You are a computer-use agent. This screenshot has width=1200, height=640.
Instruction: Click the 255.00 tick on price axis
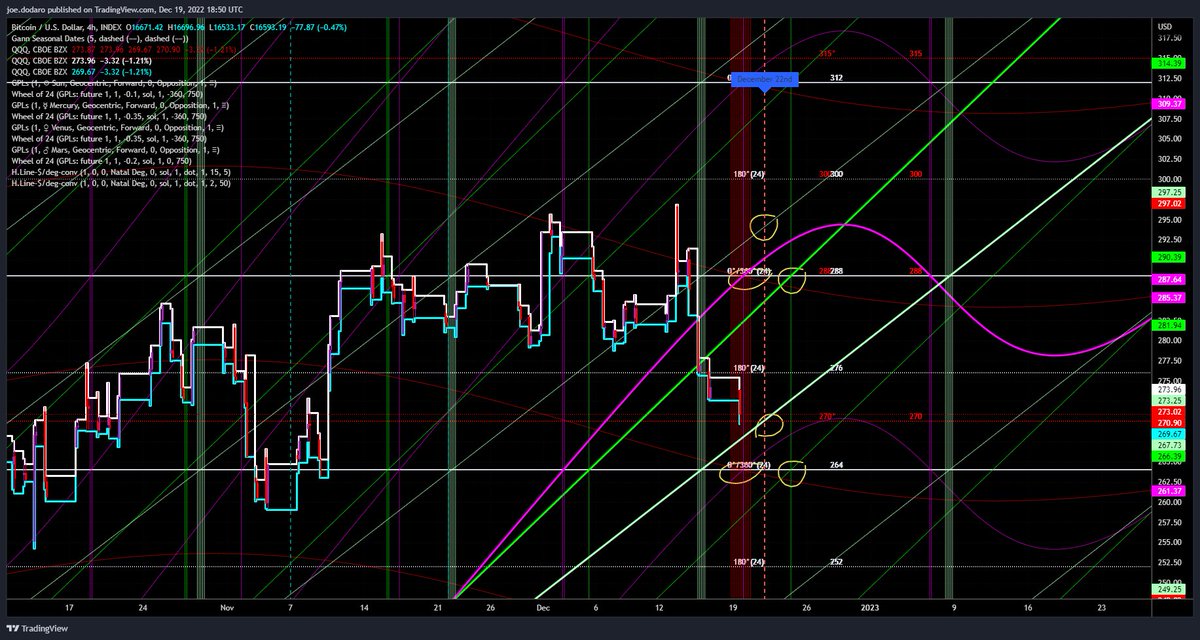click(1169, 542)
